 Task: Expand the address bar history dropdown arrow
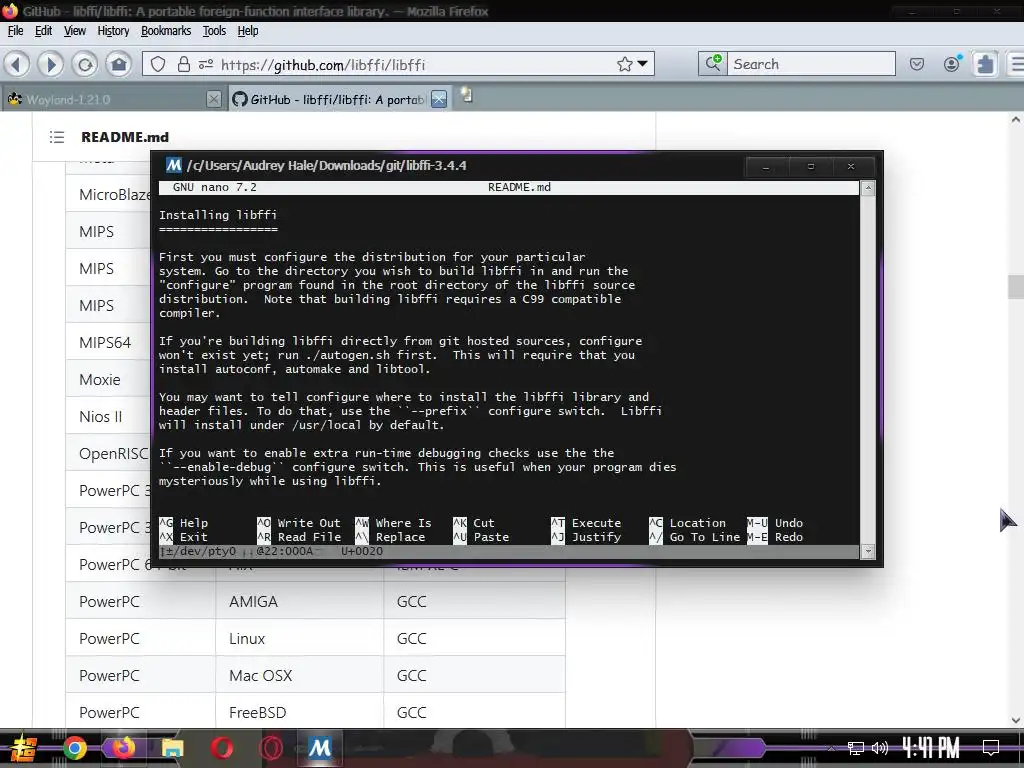tap(643, 64)
